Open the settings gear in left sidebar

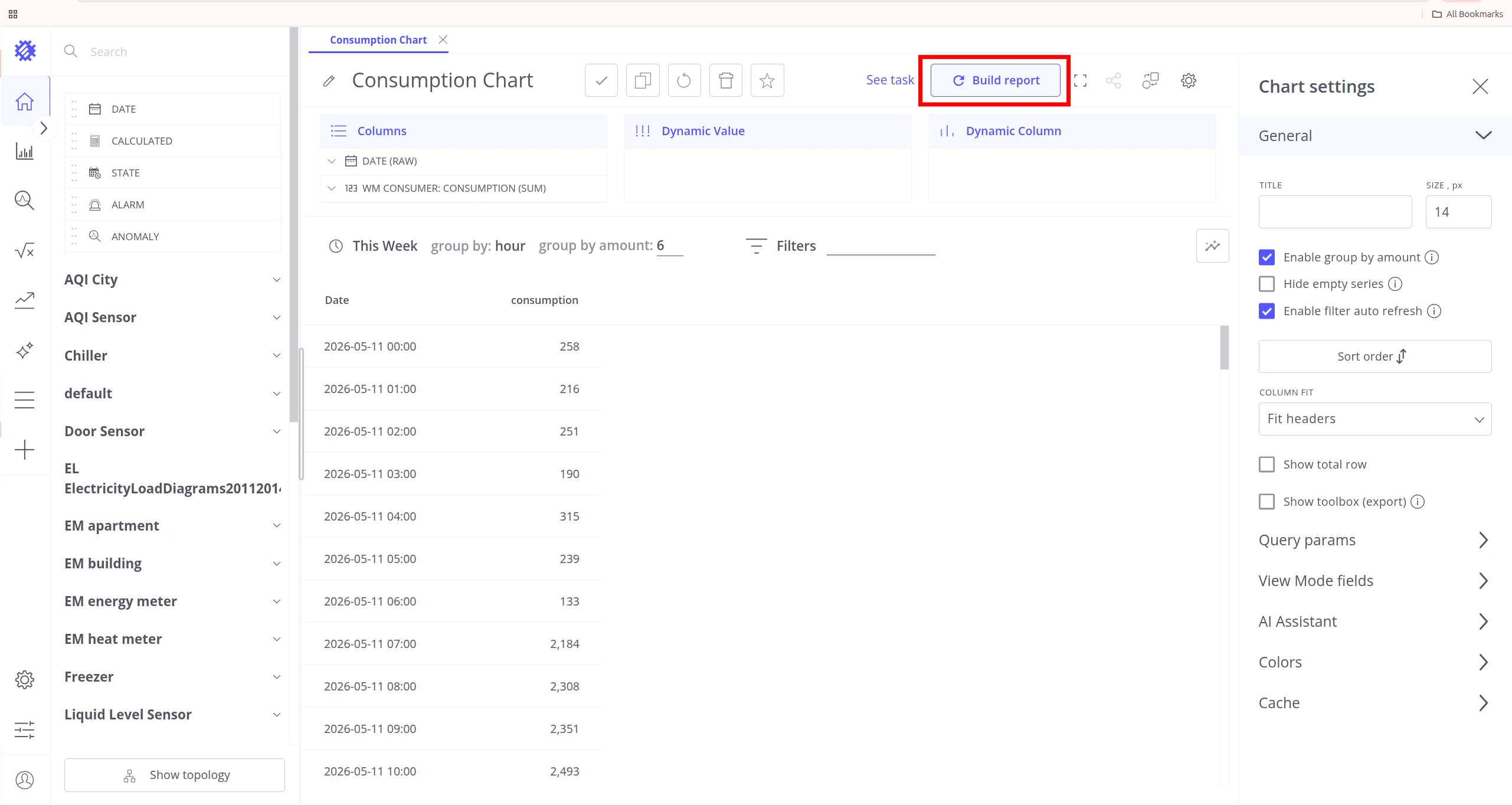[x=24, y=680]
